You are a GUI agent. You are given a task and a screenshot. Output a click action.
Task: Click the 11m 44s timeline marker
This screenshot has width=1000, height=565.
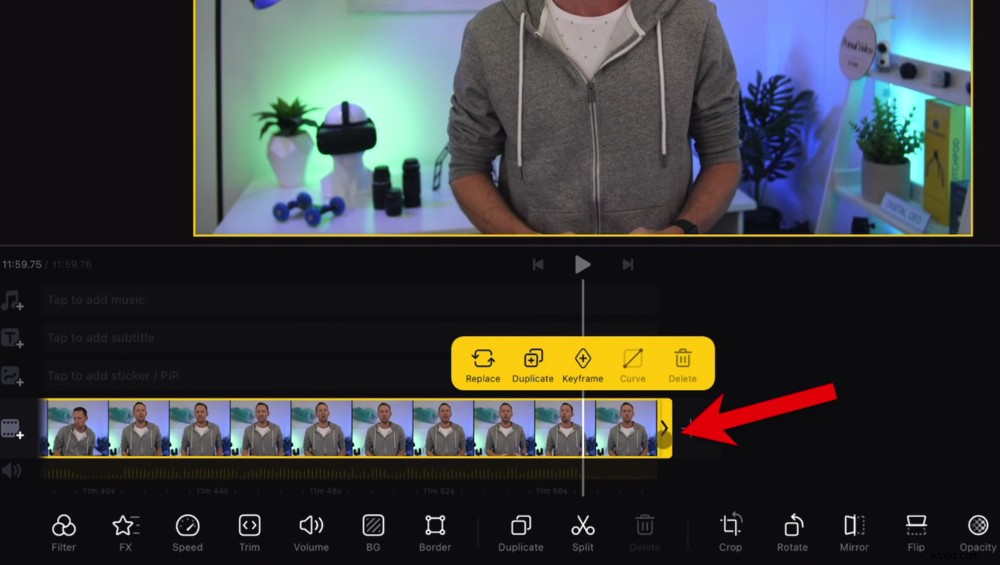click(212, 491)
